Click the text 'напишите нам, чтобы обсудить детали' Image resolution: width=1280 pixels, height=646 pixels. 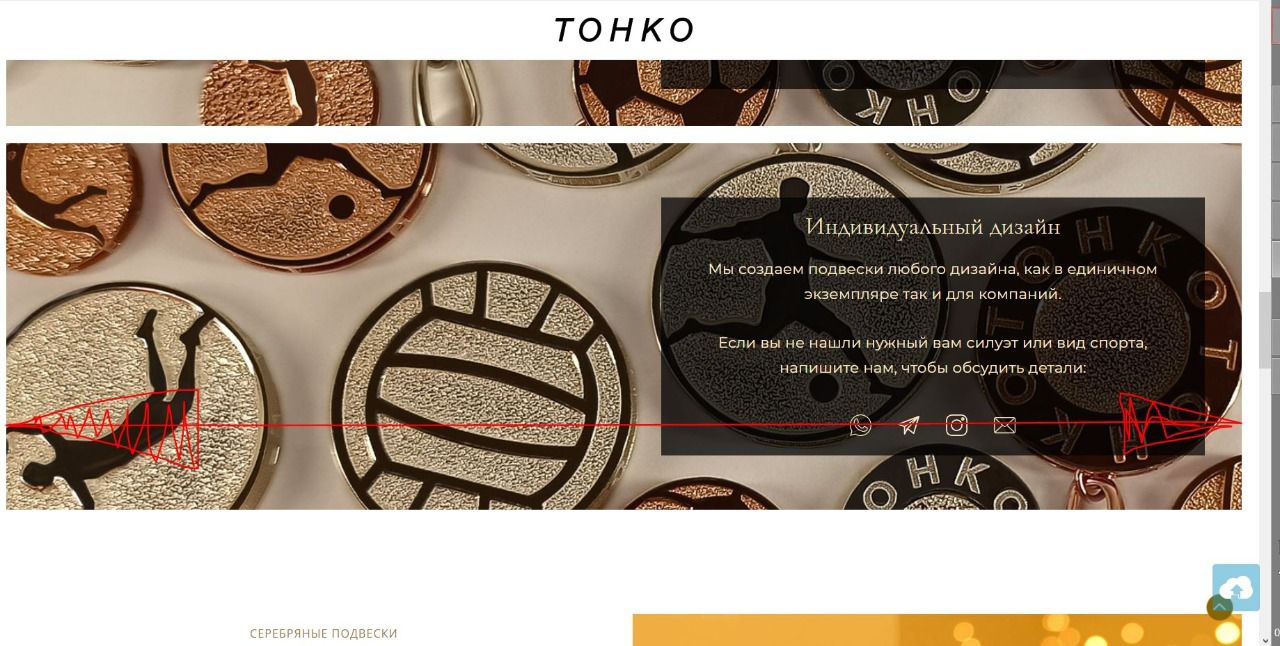click(x=933, y=369)
